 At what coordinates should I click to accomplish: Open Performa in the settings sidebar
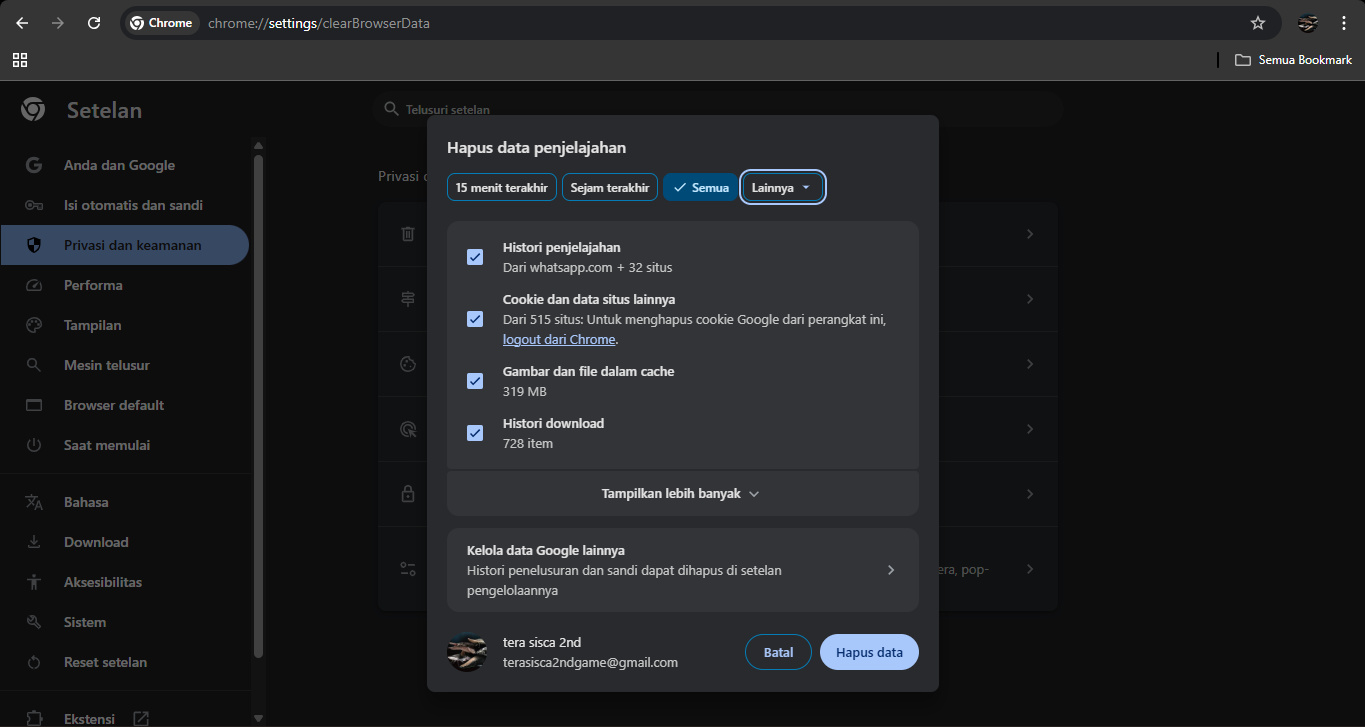(93, 285)
